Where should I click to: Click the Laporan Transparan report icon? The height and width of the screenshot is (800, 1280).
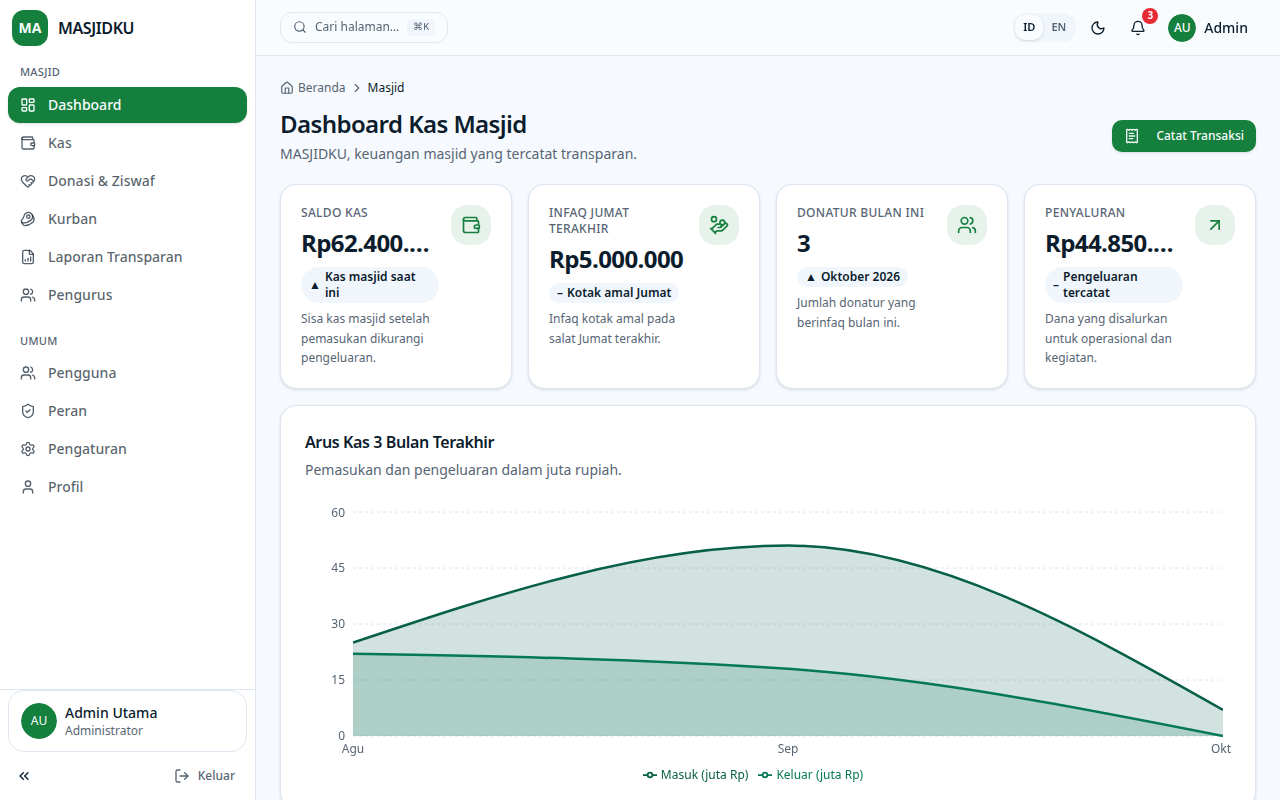coord(28,257)
